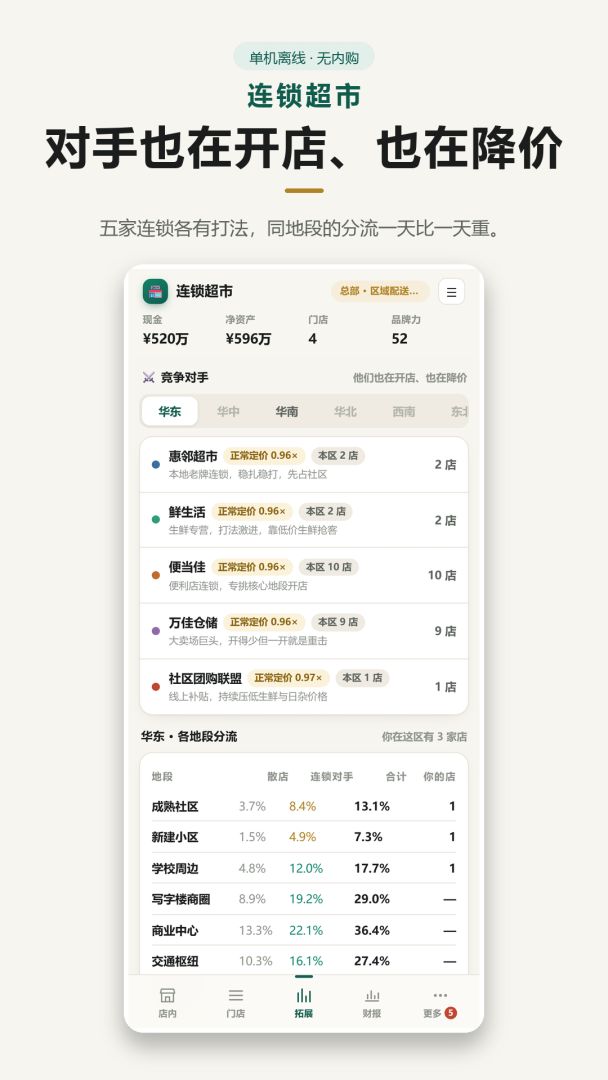Tap the orange dot beside 便当佳
Viewport: 608px width, 1080px height.
[156, 575]
